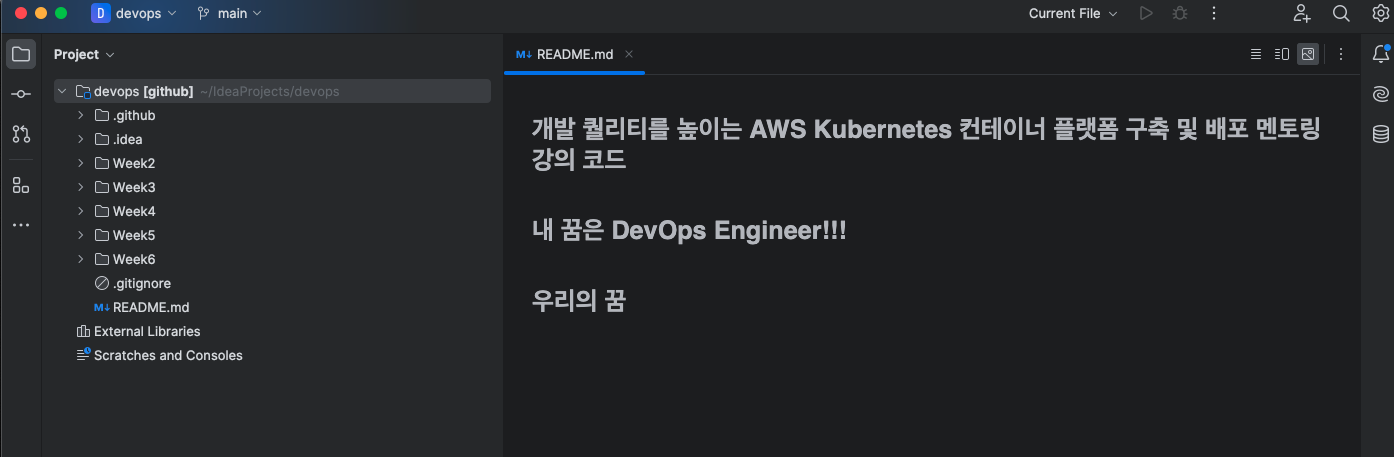
Task: Expand the Week5 folder
Action: tap(81, 235)
